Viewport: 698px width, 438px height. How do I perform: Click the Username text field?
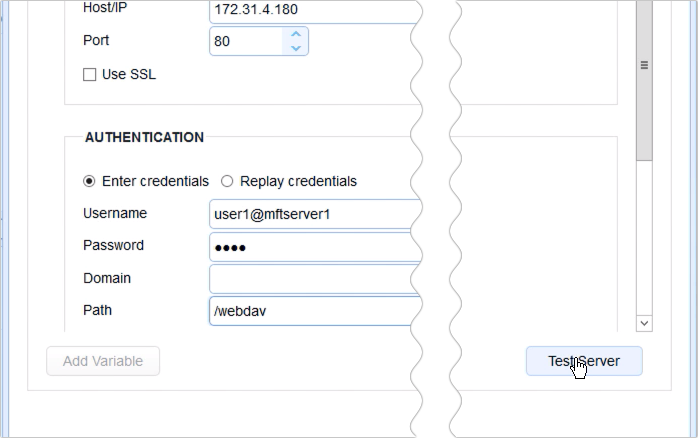click(x=310, y=214)
